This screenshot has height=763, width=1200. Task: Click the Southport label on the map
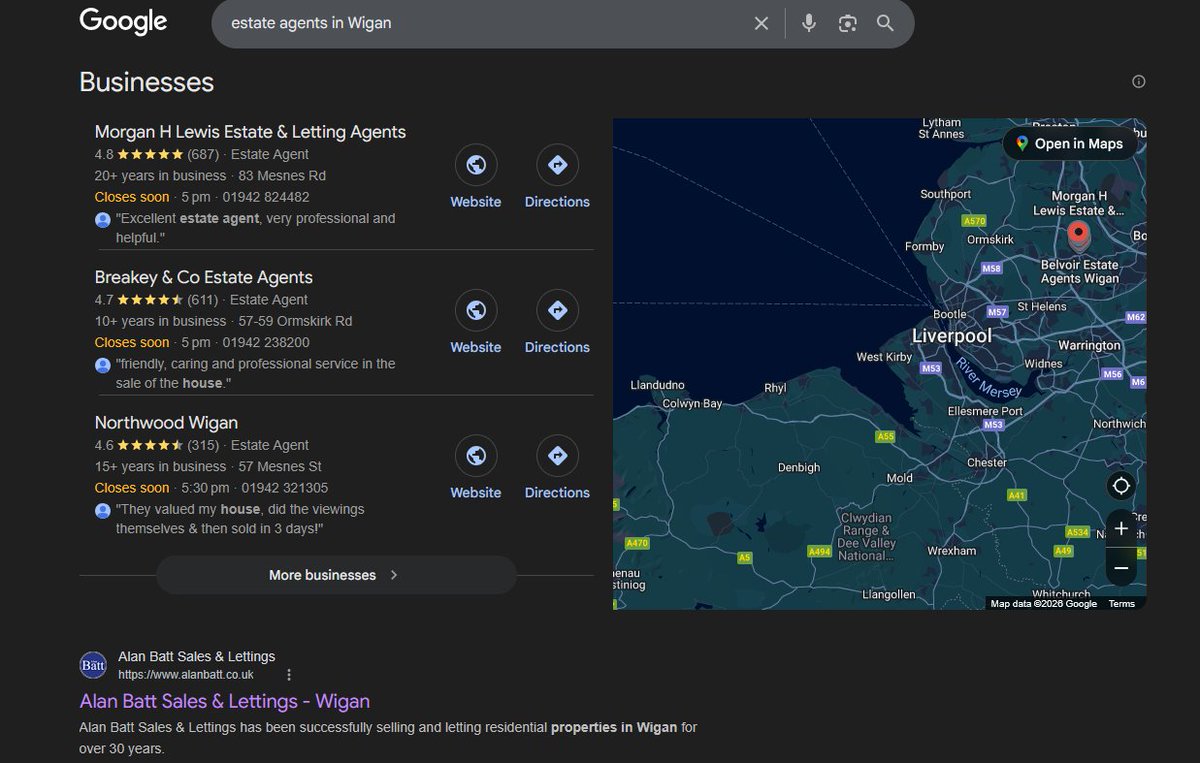pyautogui.click(x=945, y=194)
